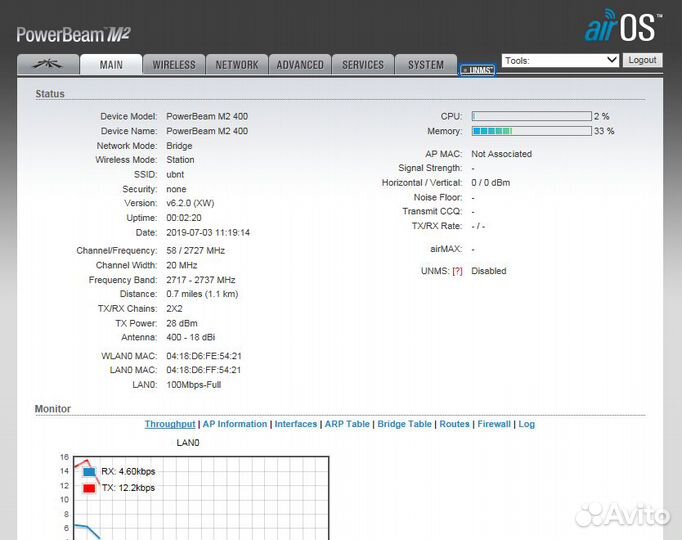This screenshot has height=540, width=682.
Task: Click the red TX legend swatch
Action: coord(89,488)
